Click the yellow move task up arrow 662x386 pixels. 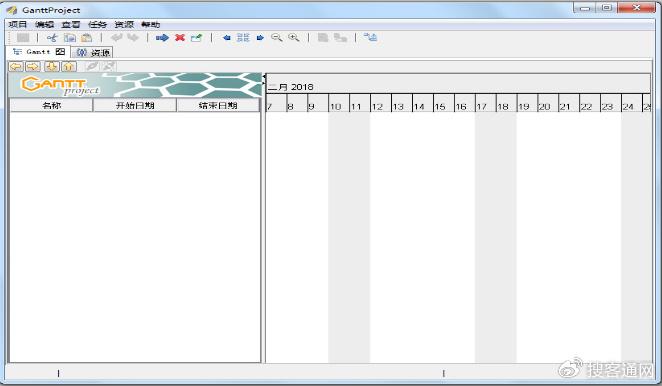pyautogui.click(x=69, y=66)
